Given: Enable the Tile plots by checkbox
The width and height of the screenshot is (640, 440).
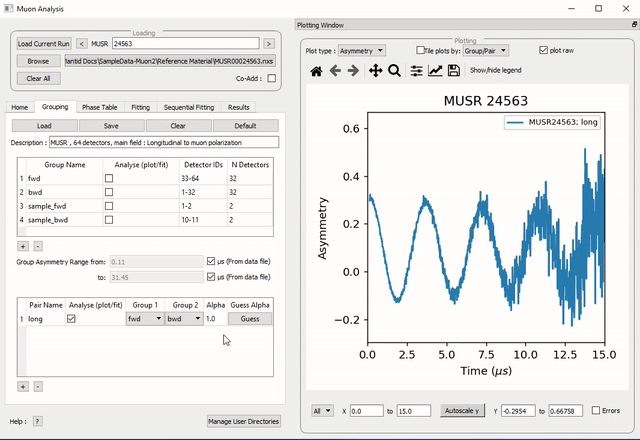Looking at the screenshot, I should 421,50.
